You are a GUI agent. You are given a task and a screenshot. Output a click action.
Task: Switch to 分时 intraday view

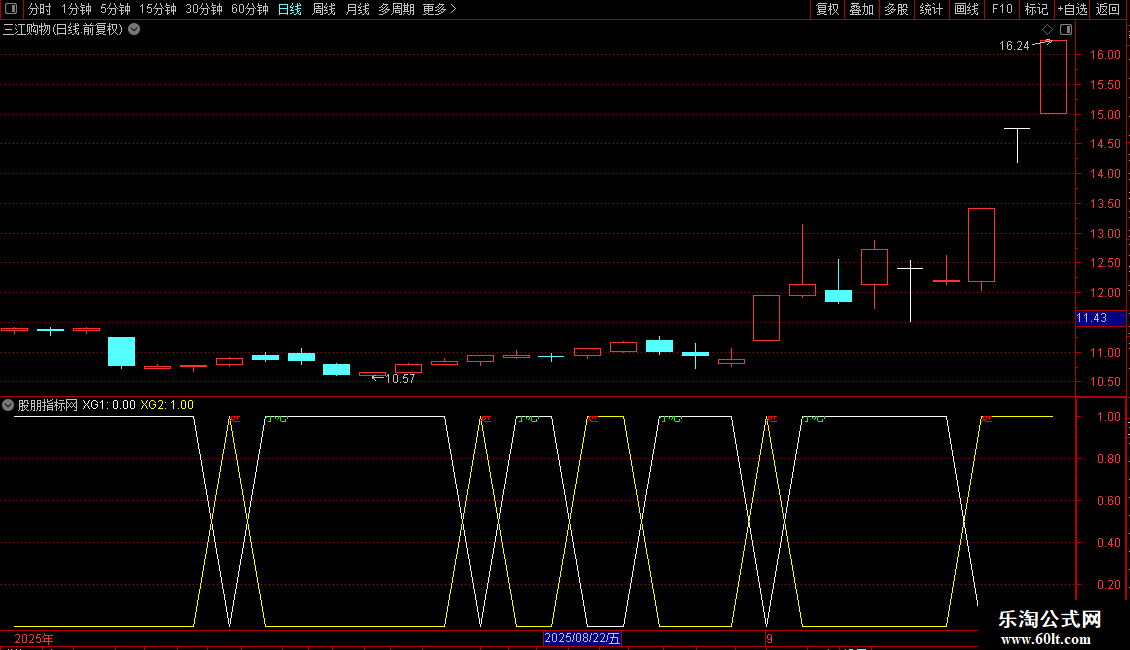40,9
